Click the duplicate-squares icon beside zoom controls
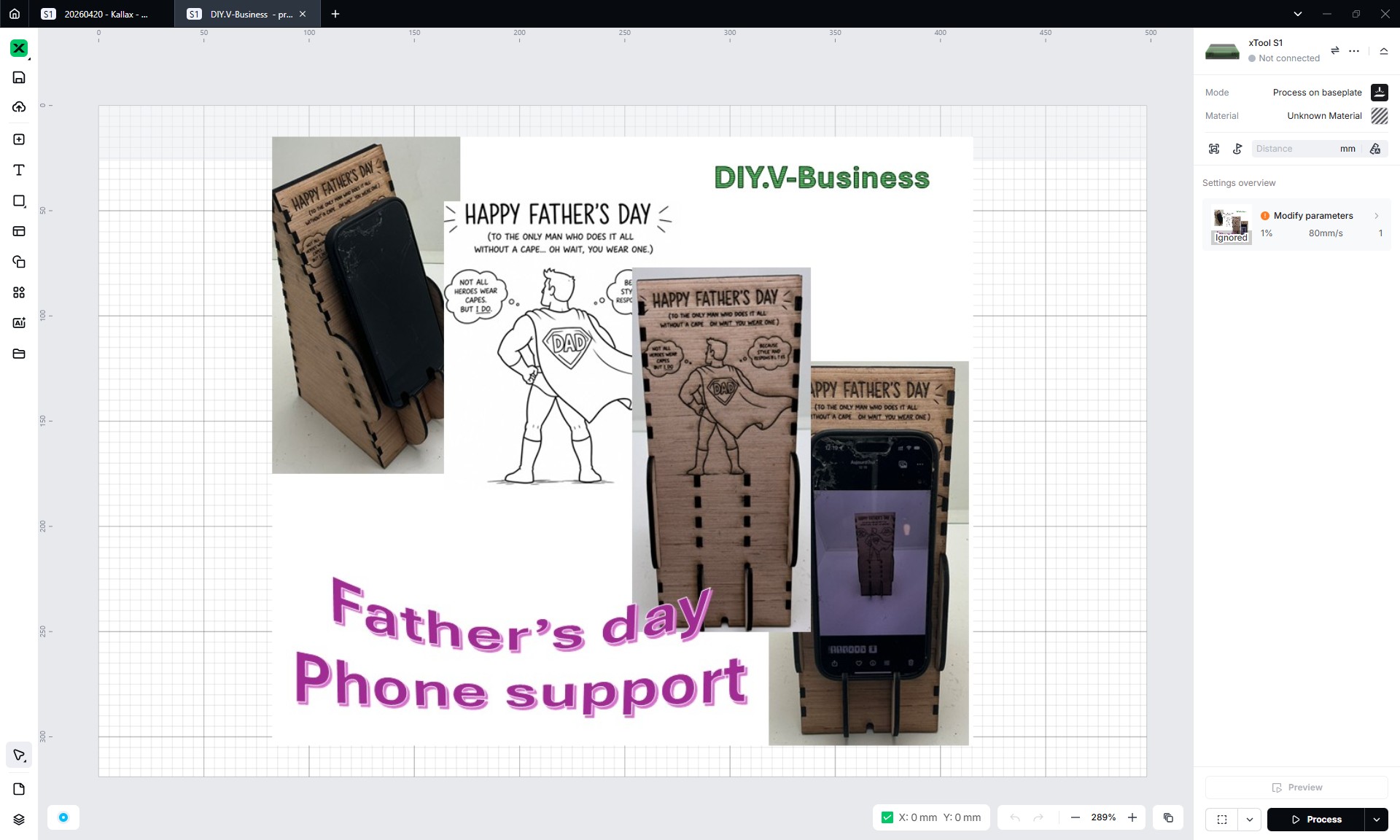 pyautogui.click(x=1168, y=817)
